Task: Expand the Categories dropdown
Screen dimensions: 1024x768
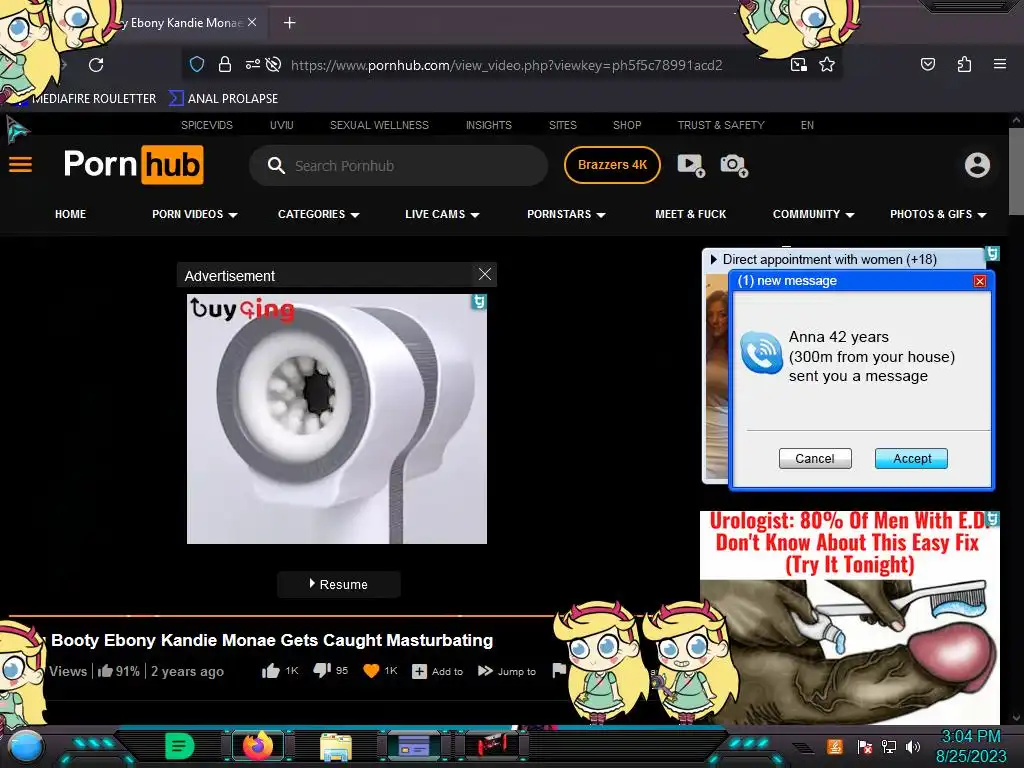Action: click(355, 215)
